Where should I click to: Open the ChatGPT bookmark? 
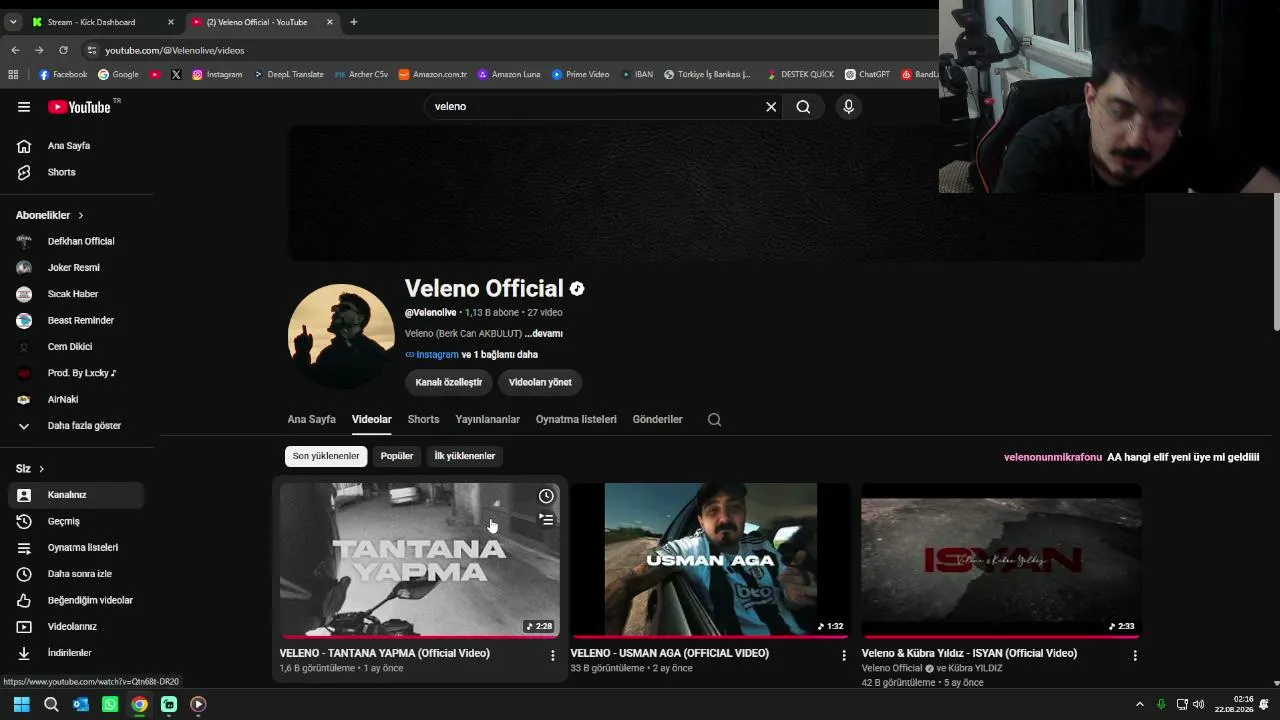pos(867,74)
